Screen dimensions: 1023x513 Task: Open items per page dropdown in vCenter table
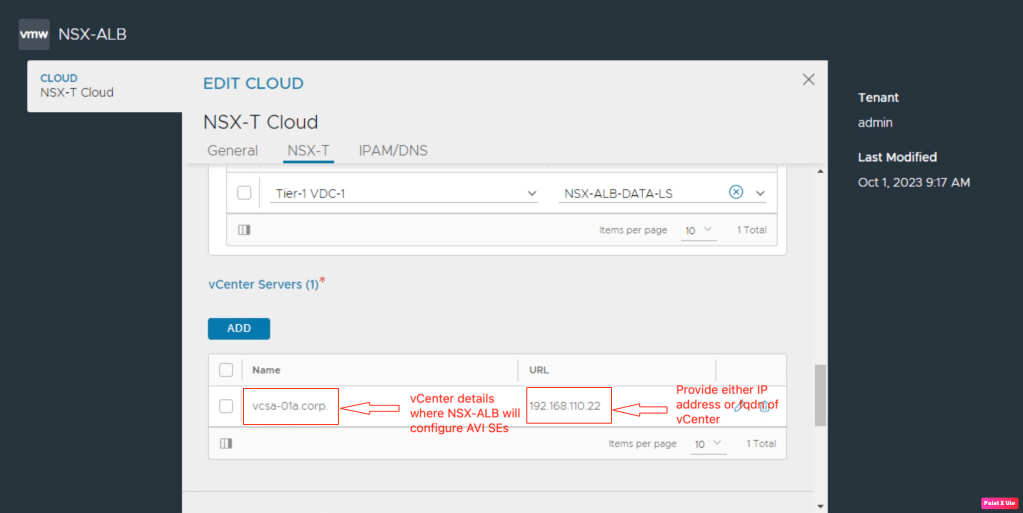[x=708, y=443]
